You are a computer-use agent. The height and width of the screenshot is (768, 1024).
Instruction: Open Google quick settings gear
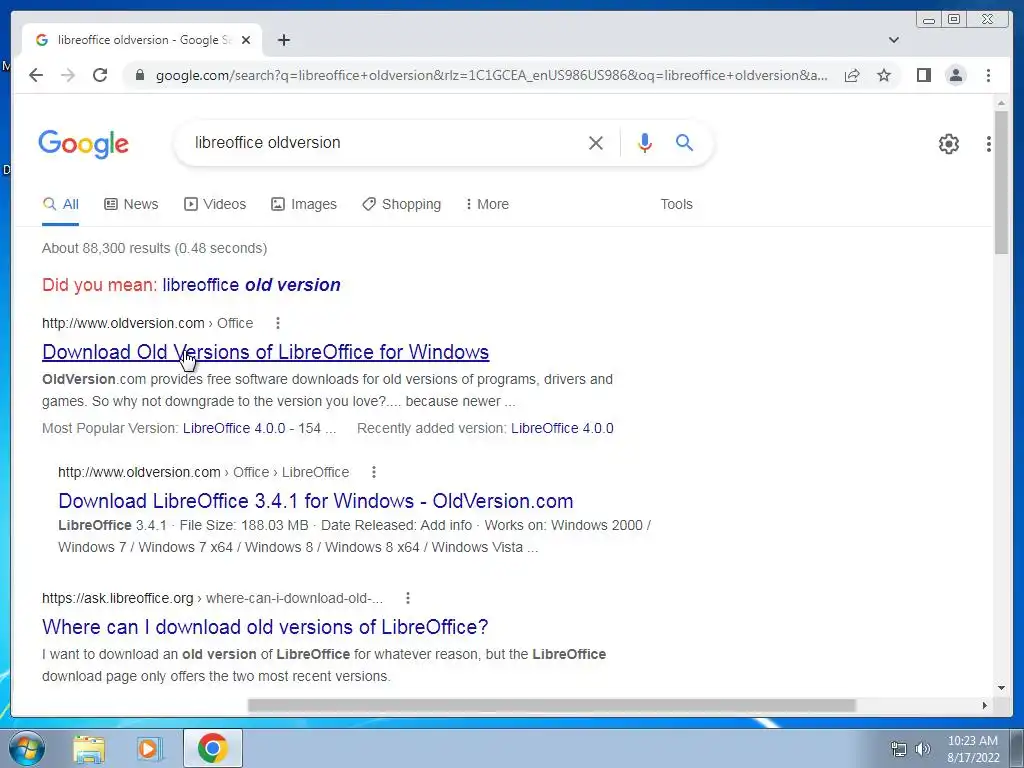[x=948, y=144]
